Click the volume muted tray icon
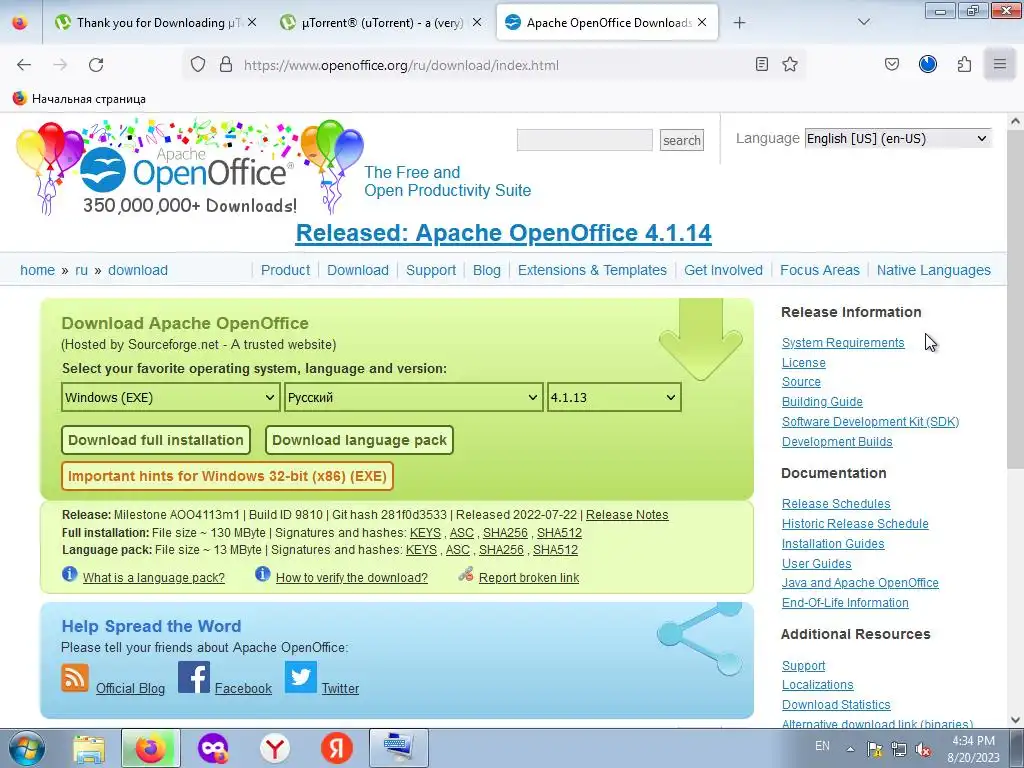 coord(923,749)
